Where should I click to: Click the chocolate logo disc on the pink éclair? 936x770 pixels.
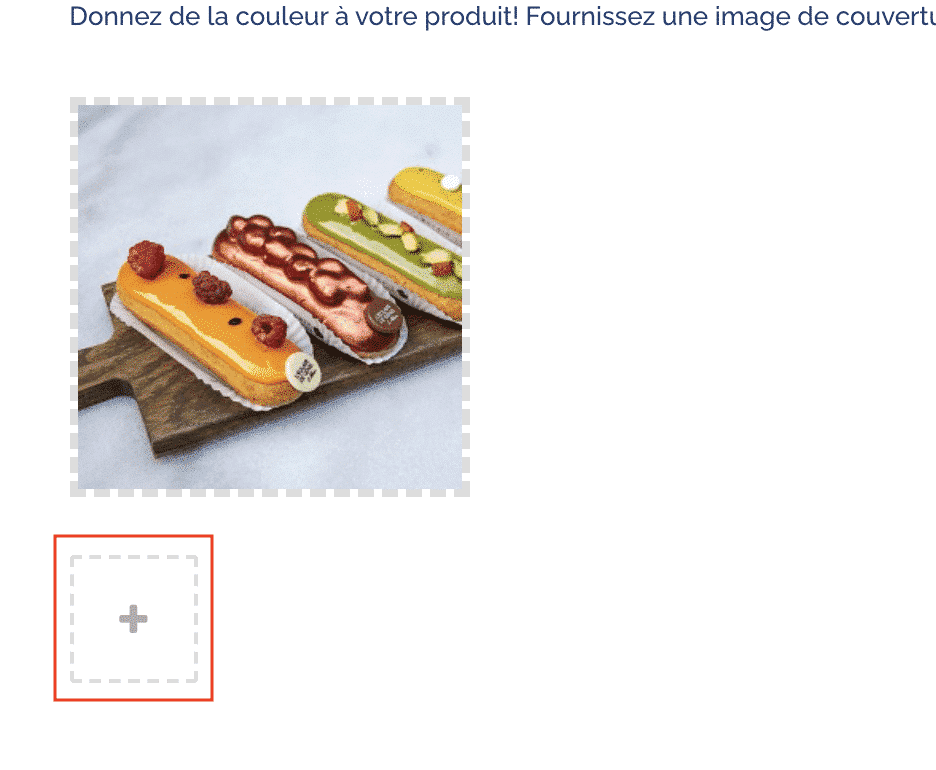384,315
